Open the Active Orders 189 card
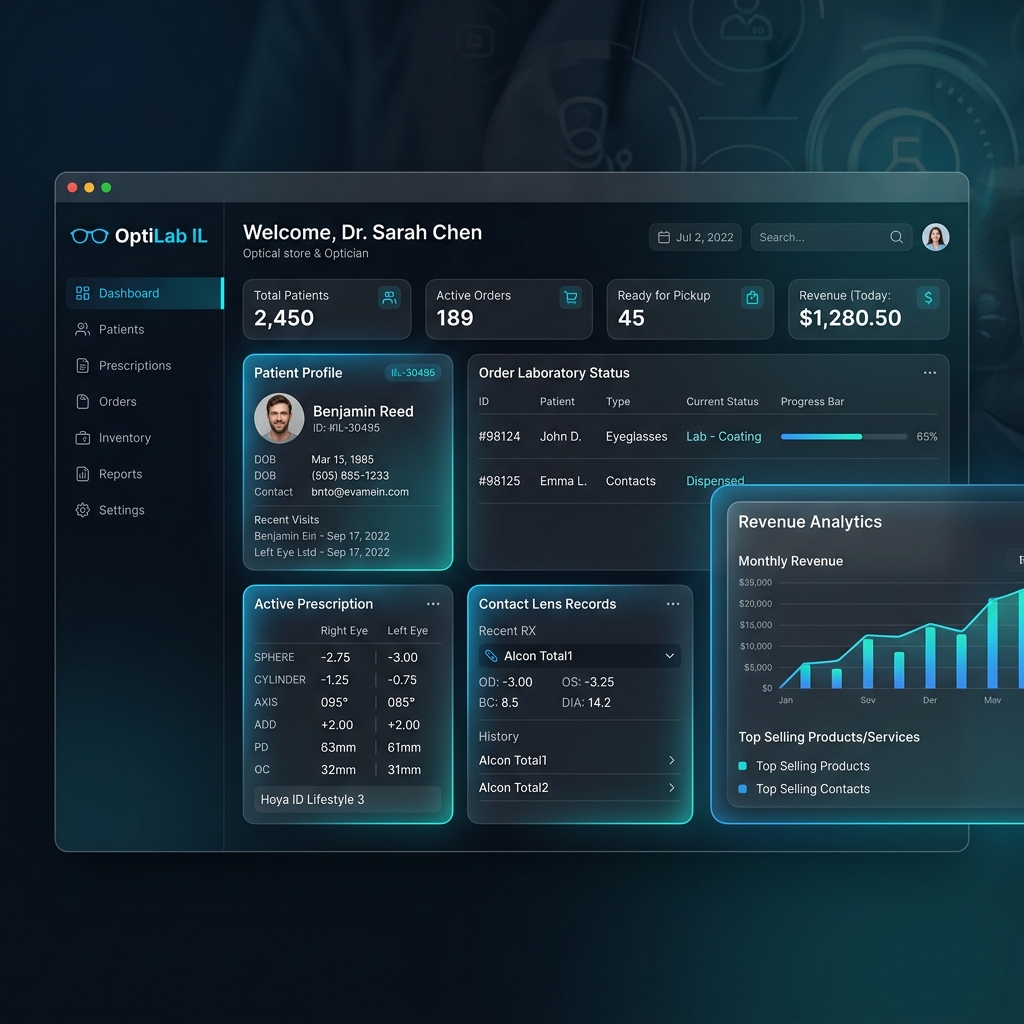1024x1024 pixels. [509, 310]
